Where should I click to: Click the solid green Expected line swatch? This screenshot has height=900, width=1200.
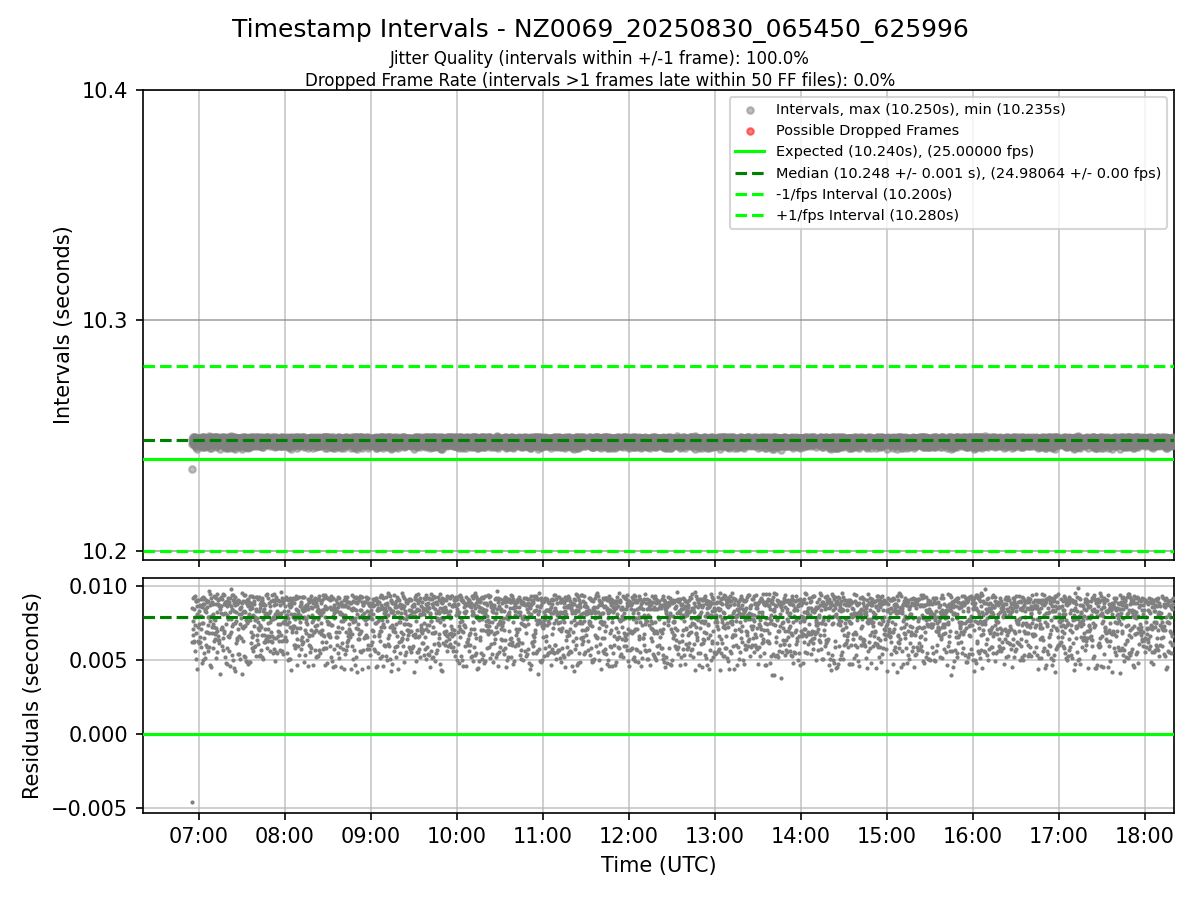(750, 151)
